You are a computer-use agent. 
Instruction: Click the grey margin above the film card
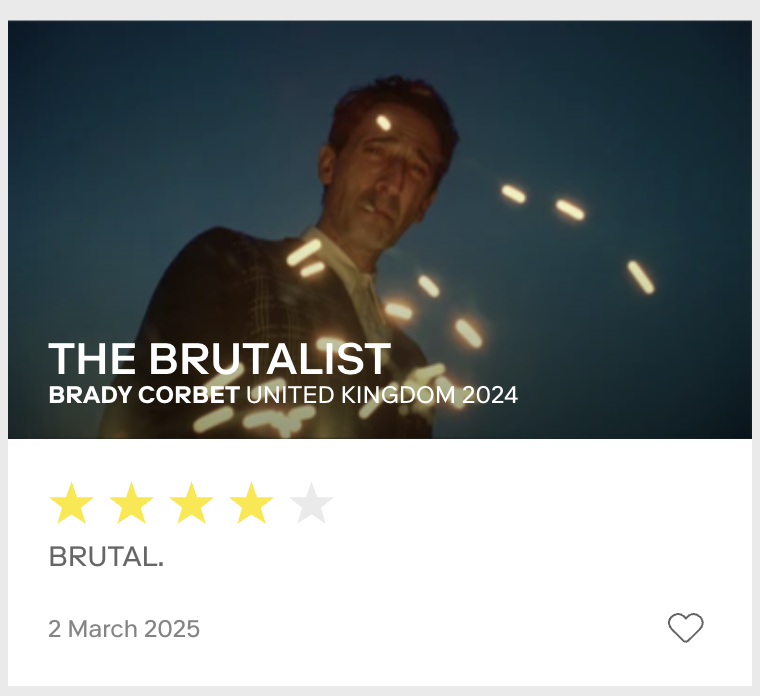pyautogui.click(x=380, y=10)
